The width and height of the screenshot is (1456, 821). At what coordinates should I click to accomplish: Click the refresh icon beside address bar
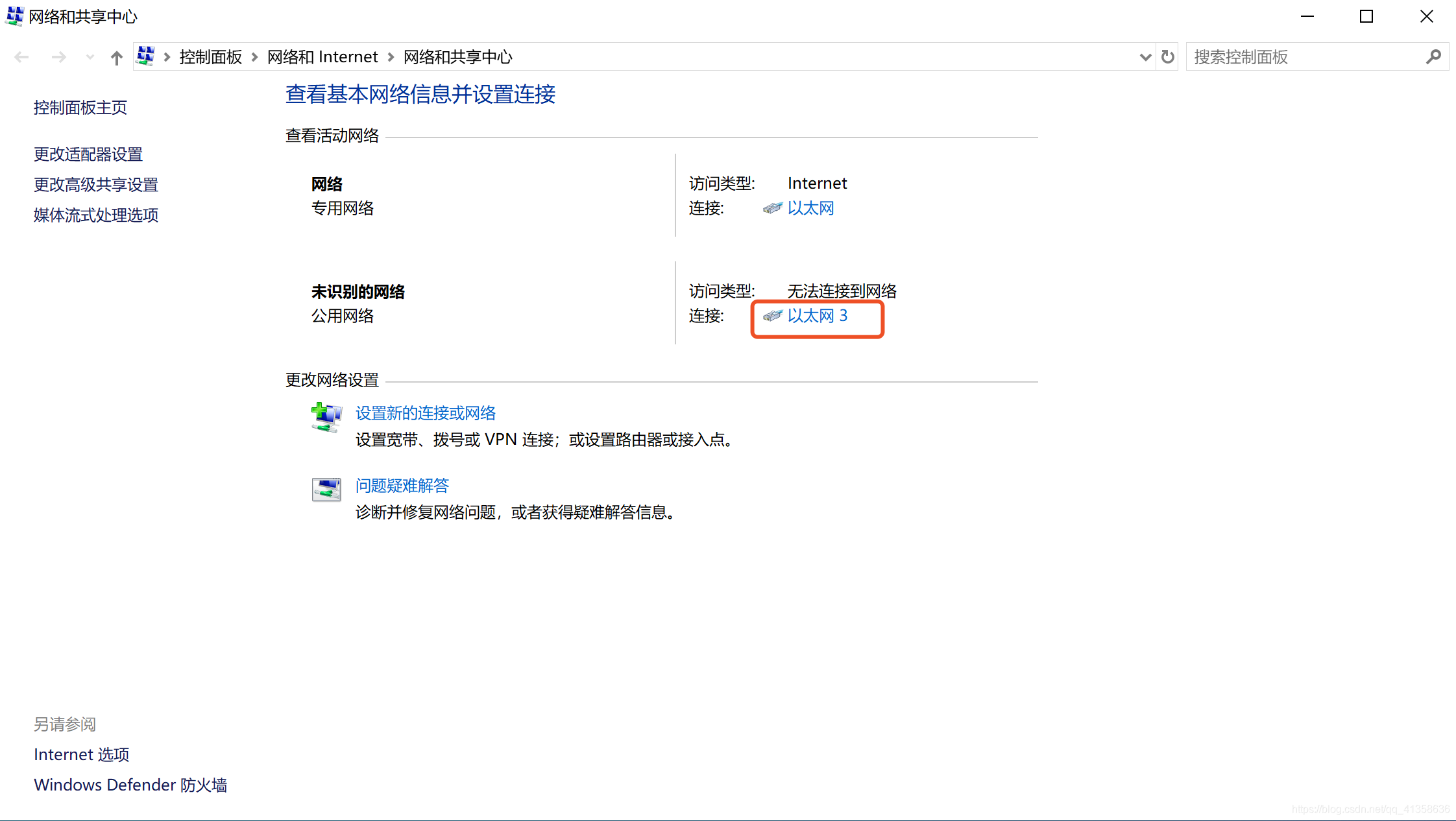click(1168, 57)
